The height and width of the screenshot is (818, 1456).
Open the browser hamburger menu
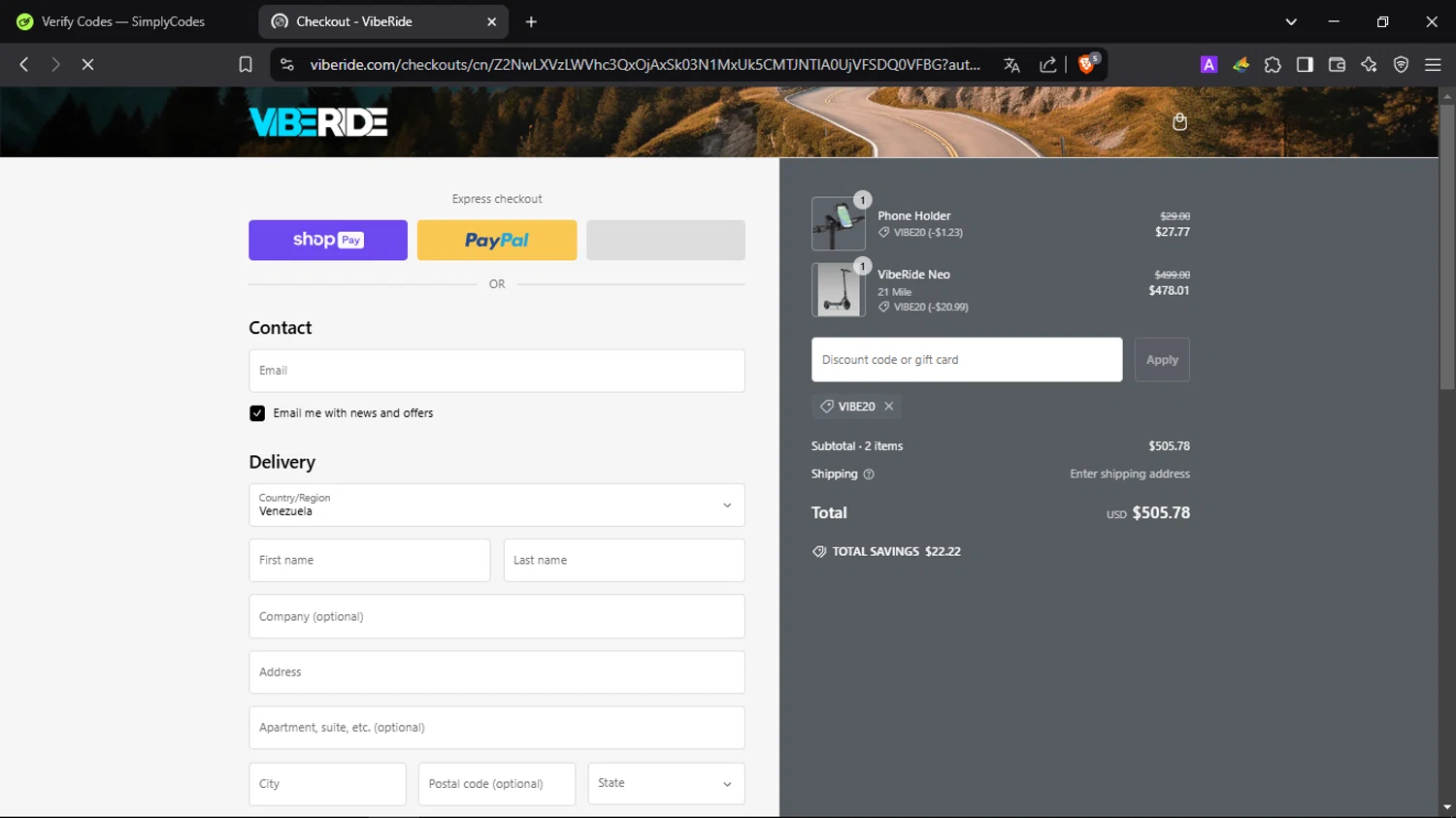1433,64
